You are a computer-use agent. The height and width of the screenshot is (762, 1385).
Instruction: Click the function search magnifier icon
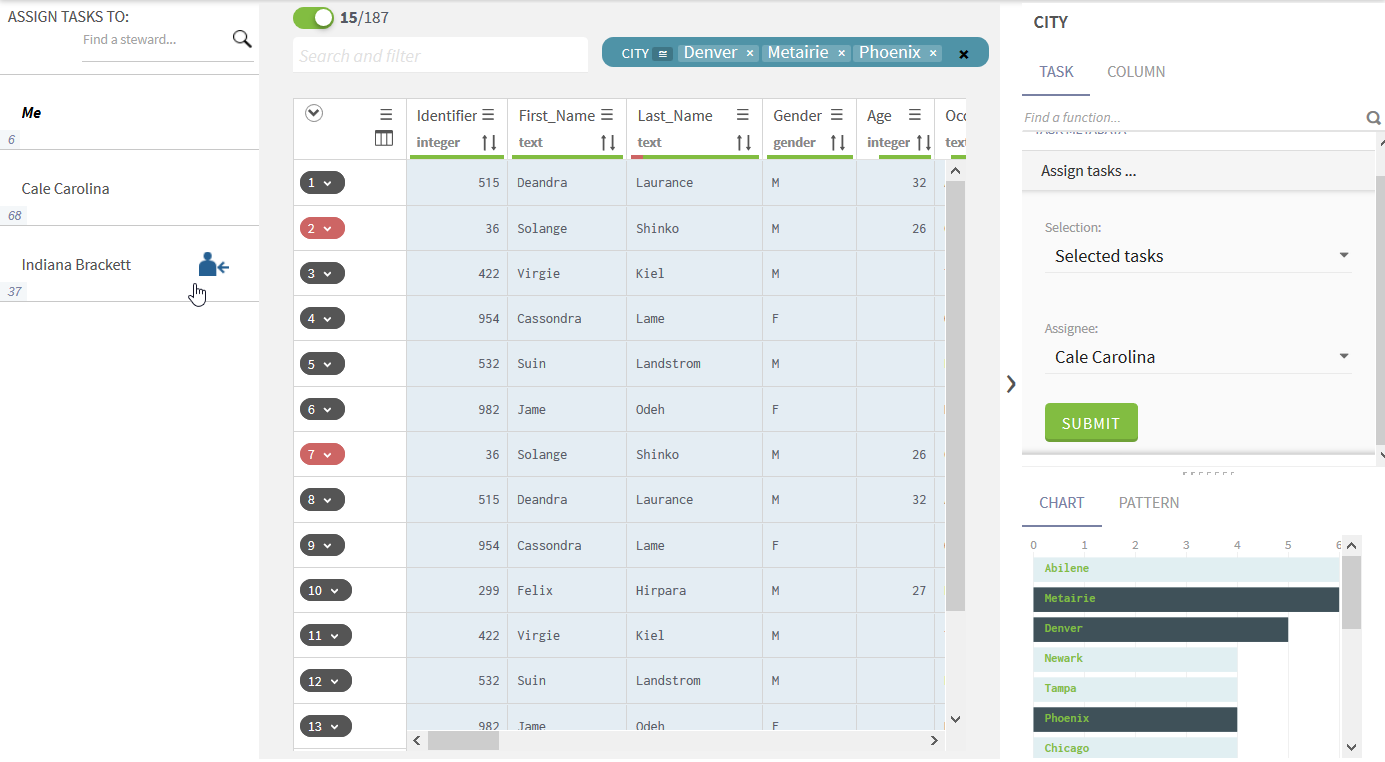1373,118
